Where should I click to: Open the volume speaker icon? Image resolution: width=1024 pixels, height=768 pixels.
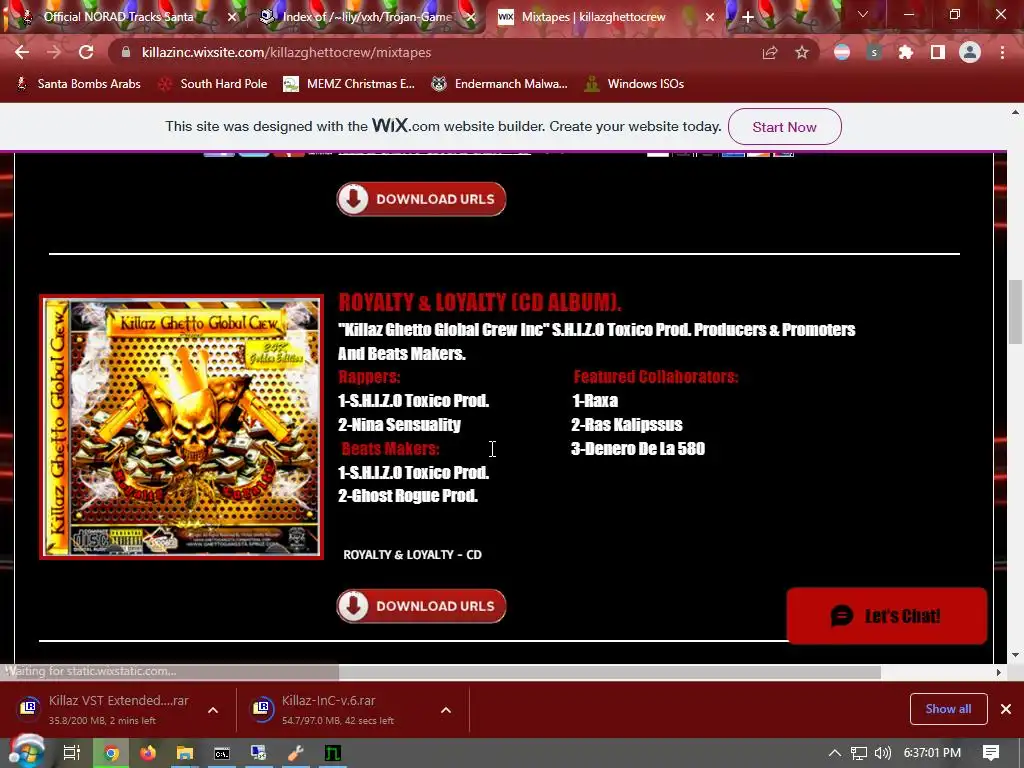tap(882, 753)
